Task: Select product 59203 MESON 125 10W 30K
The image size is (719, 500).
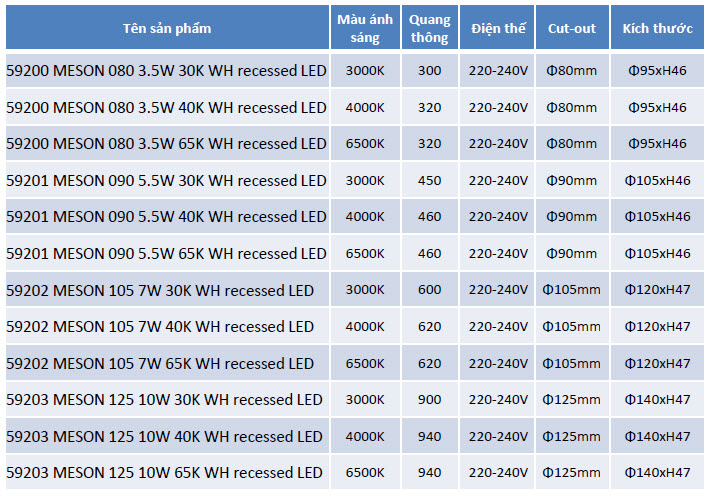Action: click(164, 400)
